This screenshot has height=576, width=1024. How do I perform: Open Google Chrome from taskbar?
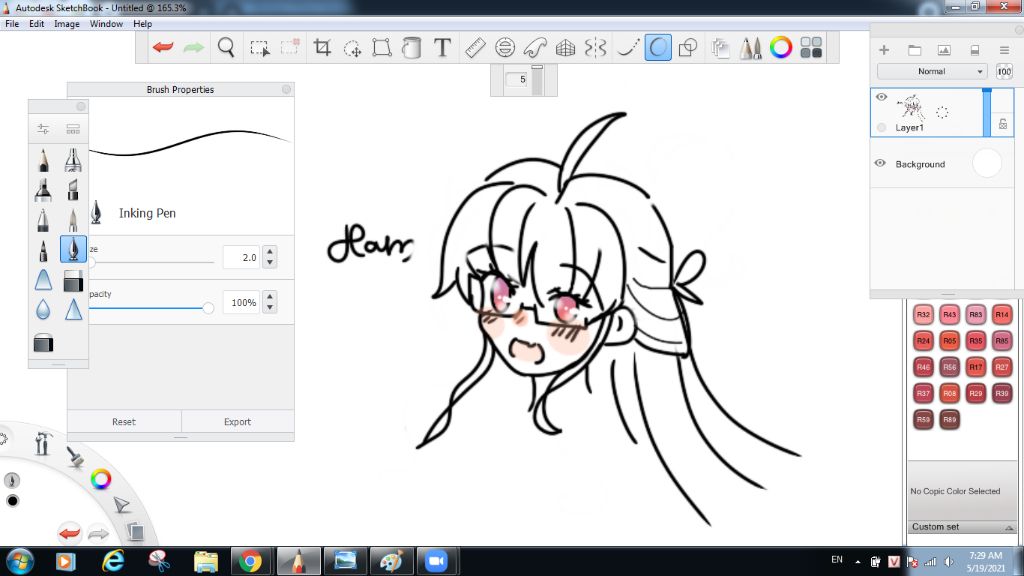click(250, 561)
